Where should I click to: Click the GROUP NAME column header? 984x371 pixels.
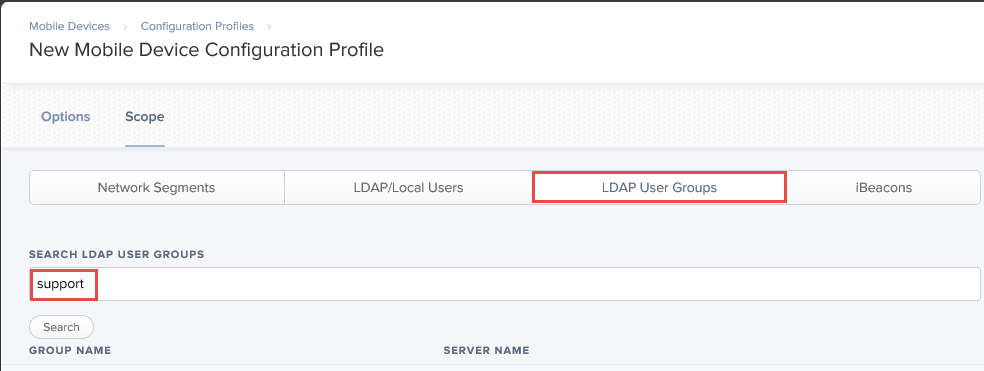70,350
